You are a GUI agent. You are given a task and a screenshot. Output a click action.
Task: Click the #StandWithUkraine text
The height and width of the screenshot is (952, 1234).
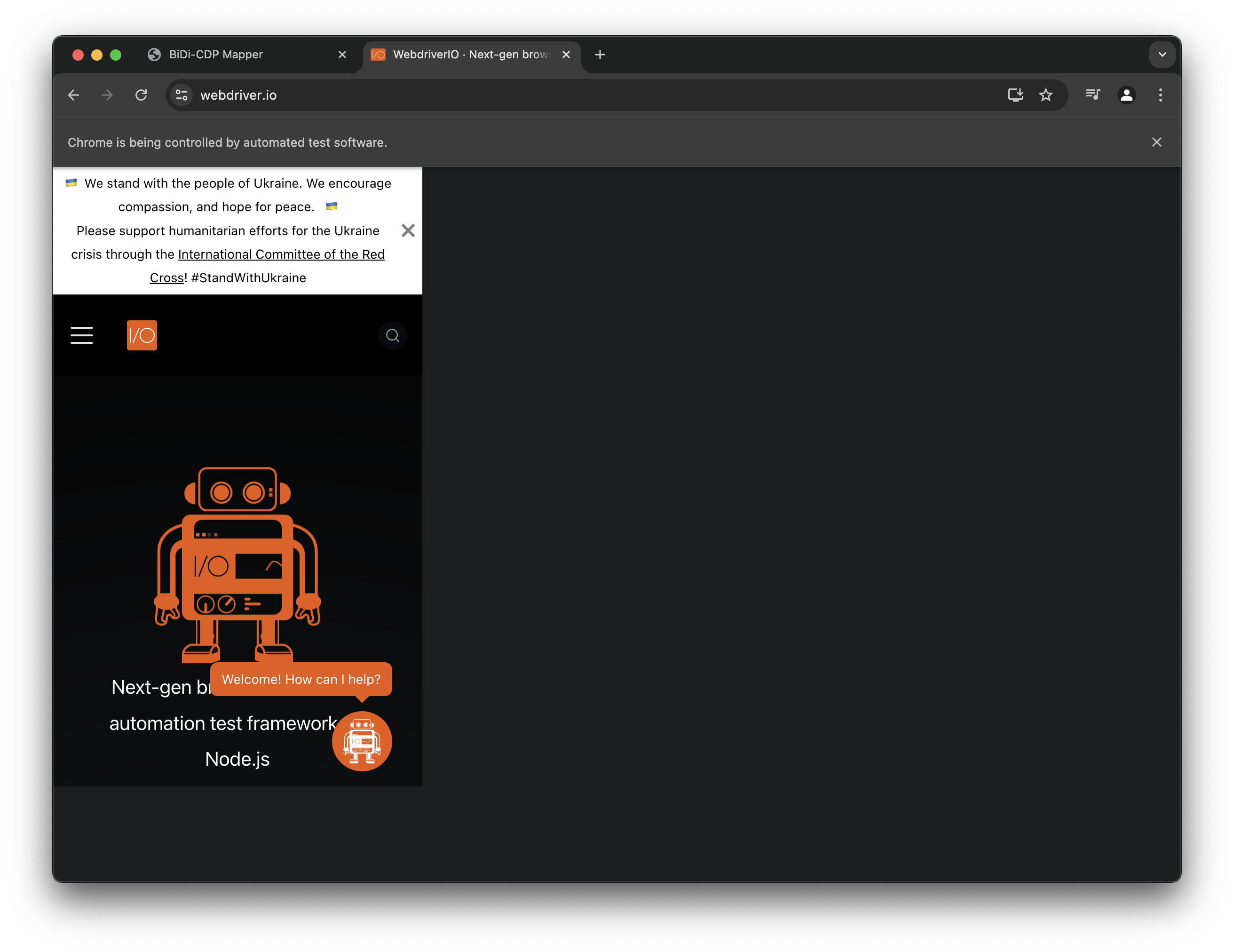coord(249,278)
